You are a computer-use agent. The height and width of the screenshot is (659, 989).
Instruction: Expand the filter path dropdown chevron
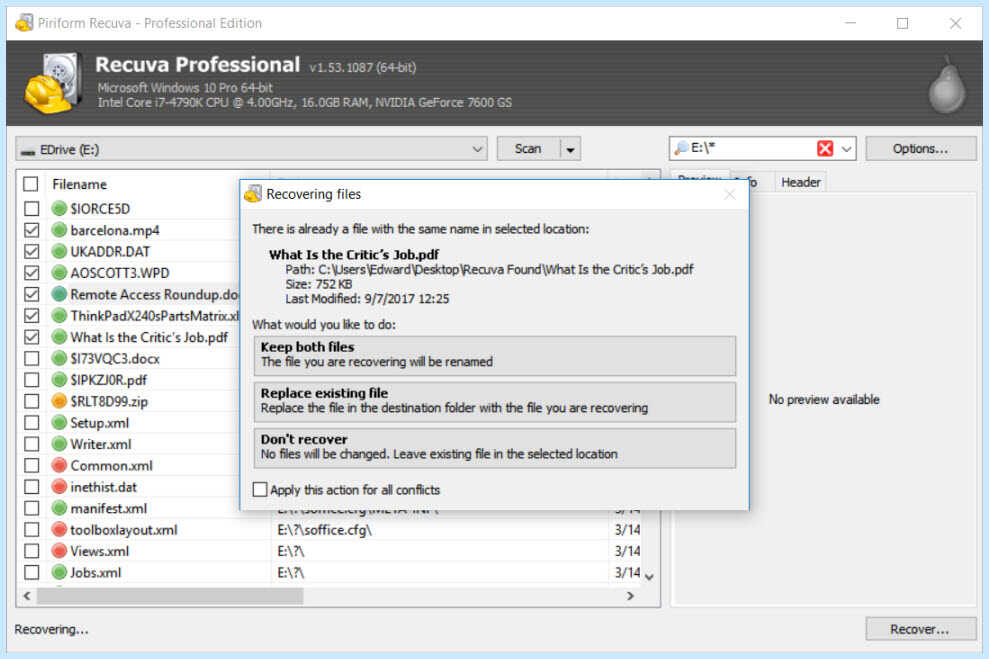coord(846,149)
